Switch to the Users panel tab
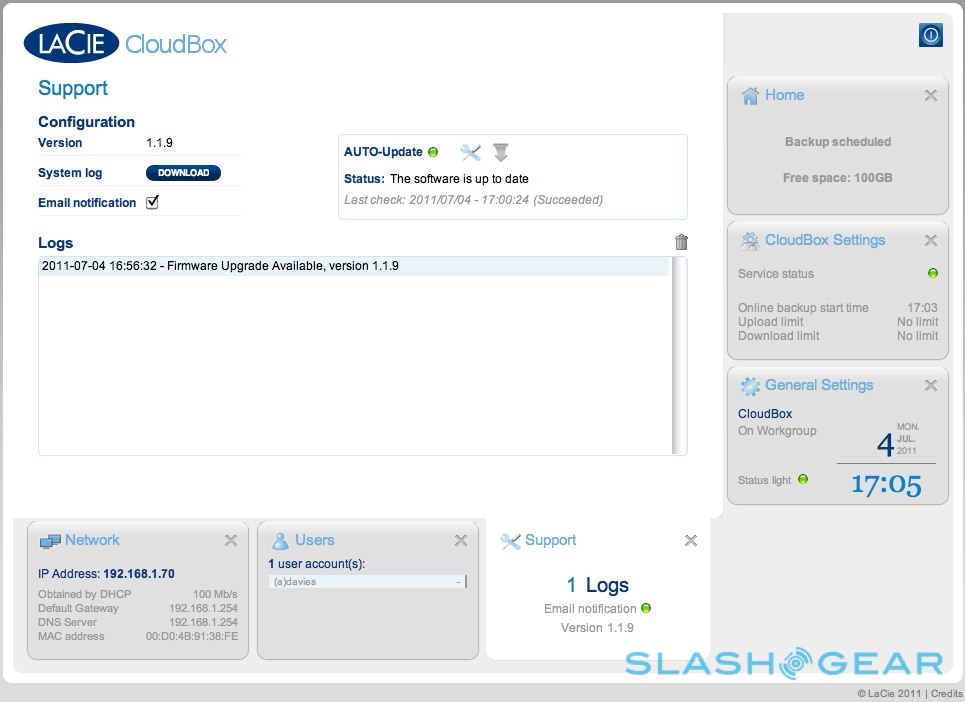The width and height of the screenshot is (965, 702). pyautogui.click(x=314, y=540)
